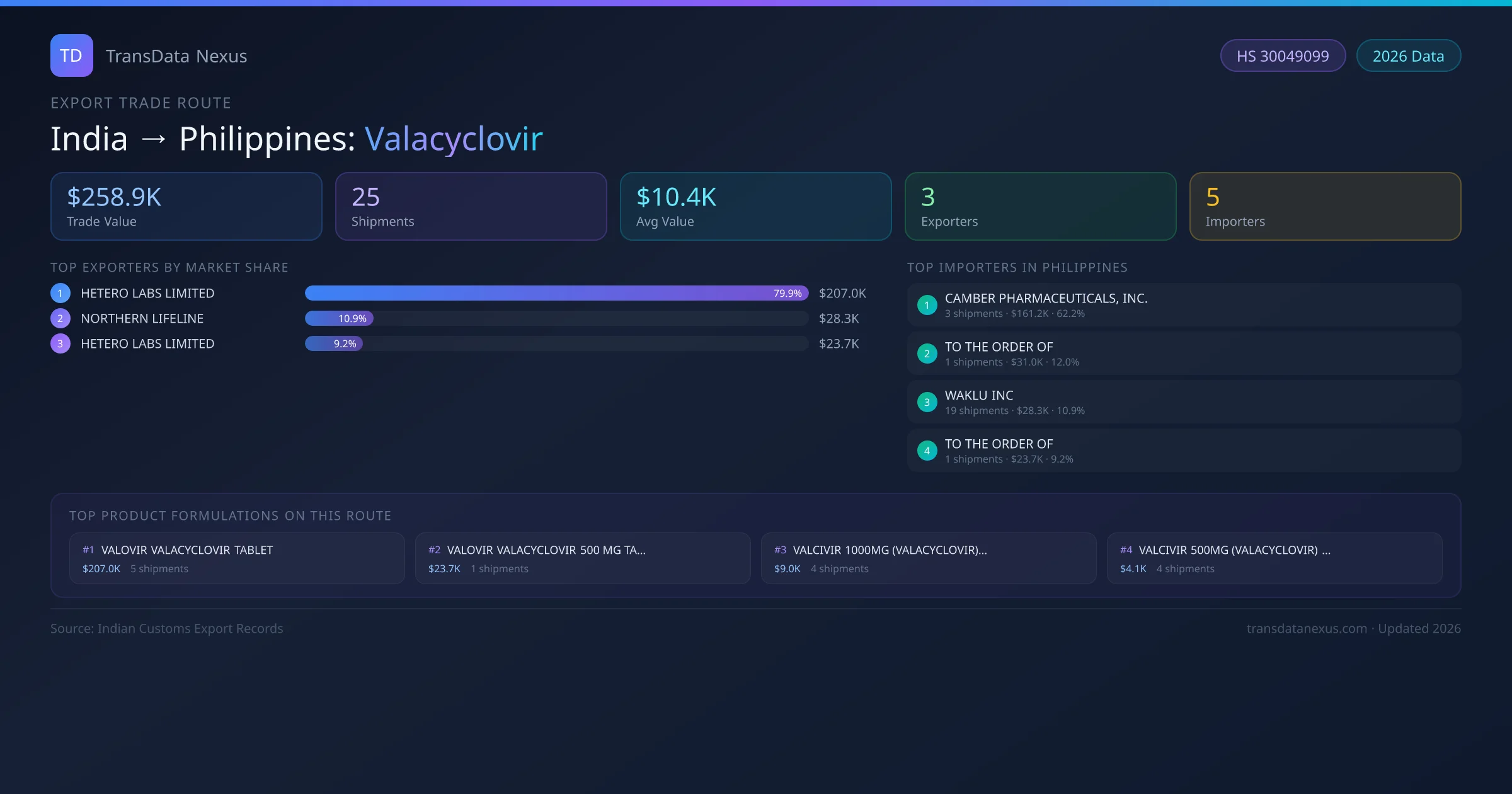This screenshot has height=794, width=1512.
Task: Click green badge 3 beside Waklu Inc
Action: tap(927, 402)
